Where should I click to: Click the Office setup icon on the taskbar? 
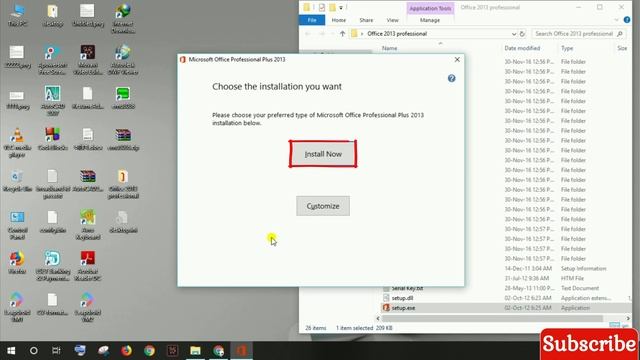pos(242,351)
